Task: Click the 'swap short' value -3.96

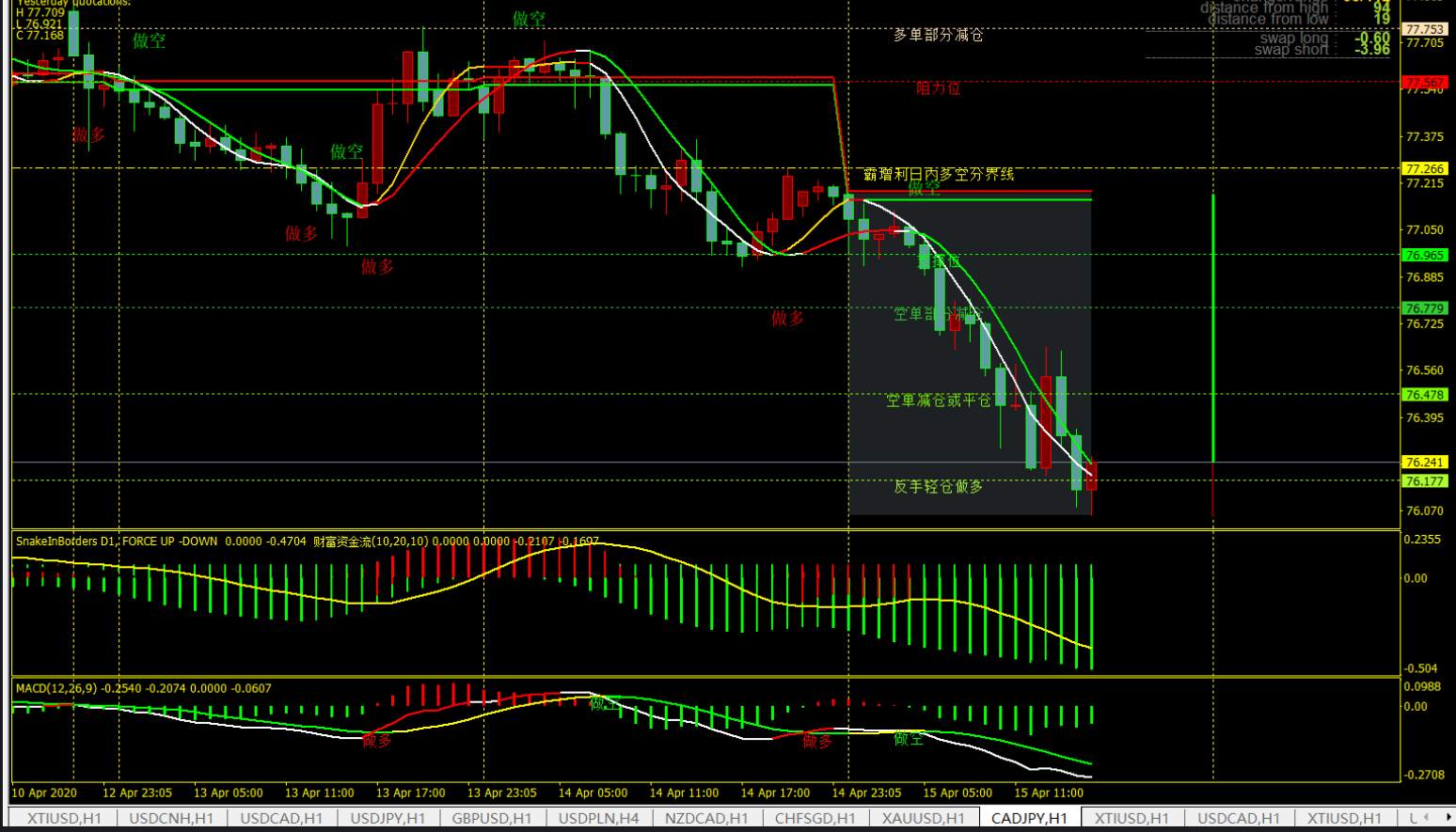Action: click(x=1372, y=50)
